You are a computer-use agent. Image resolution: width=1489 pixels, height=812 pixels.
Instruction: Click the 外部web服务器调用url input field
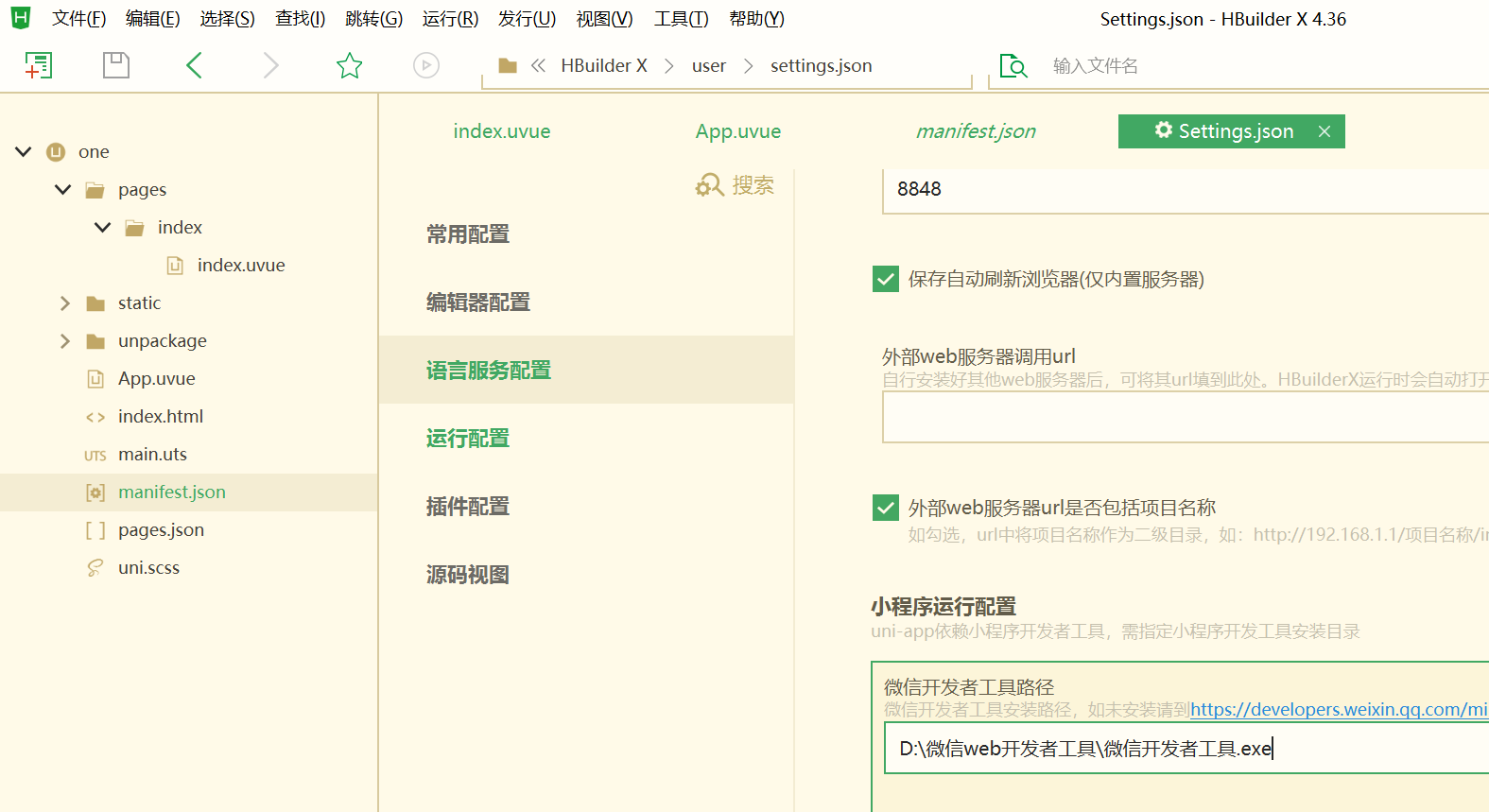pyautogui.click(x=1186, y=417)
